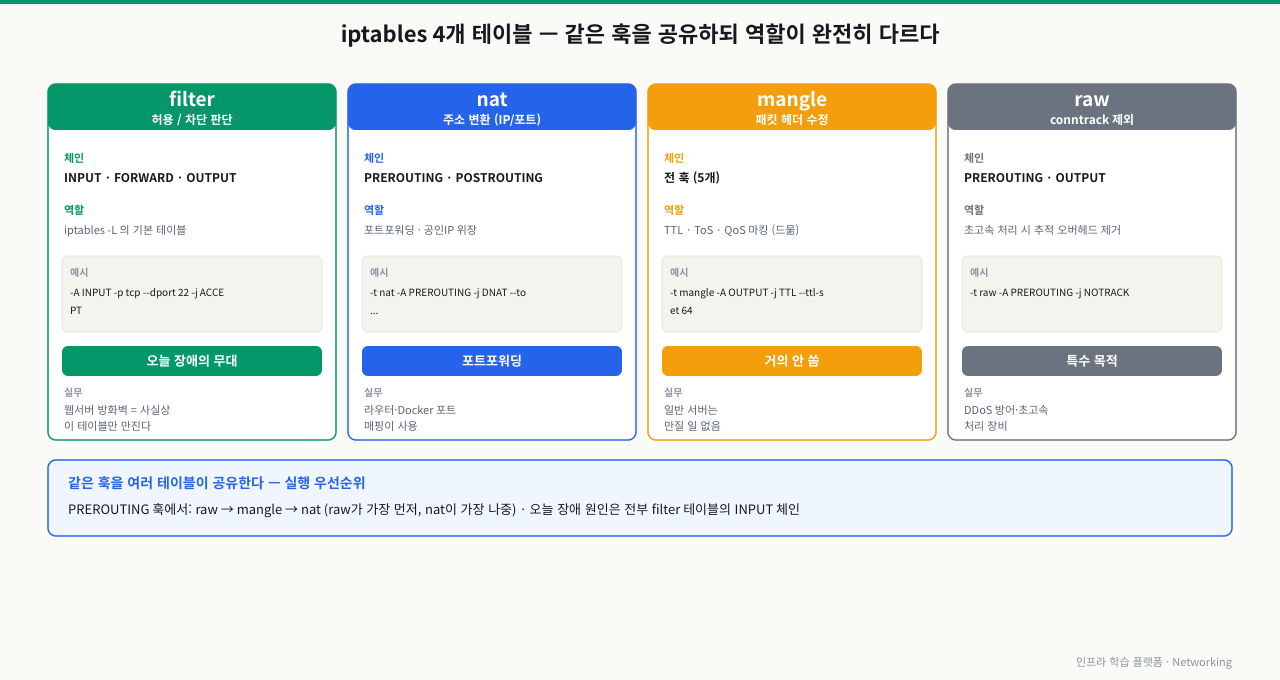Click the filter table header
This screenshot has height=680, width=1280.
[192, 107]
